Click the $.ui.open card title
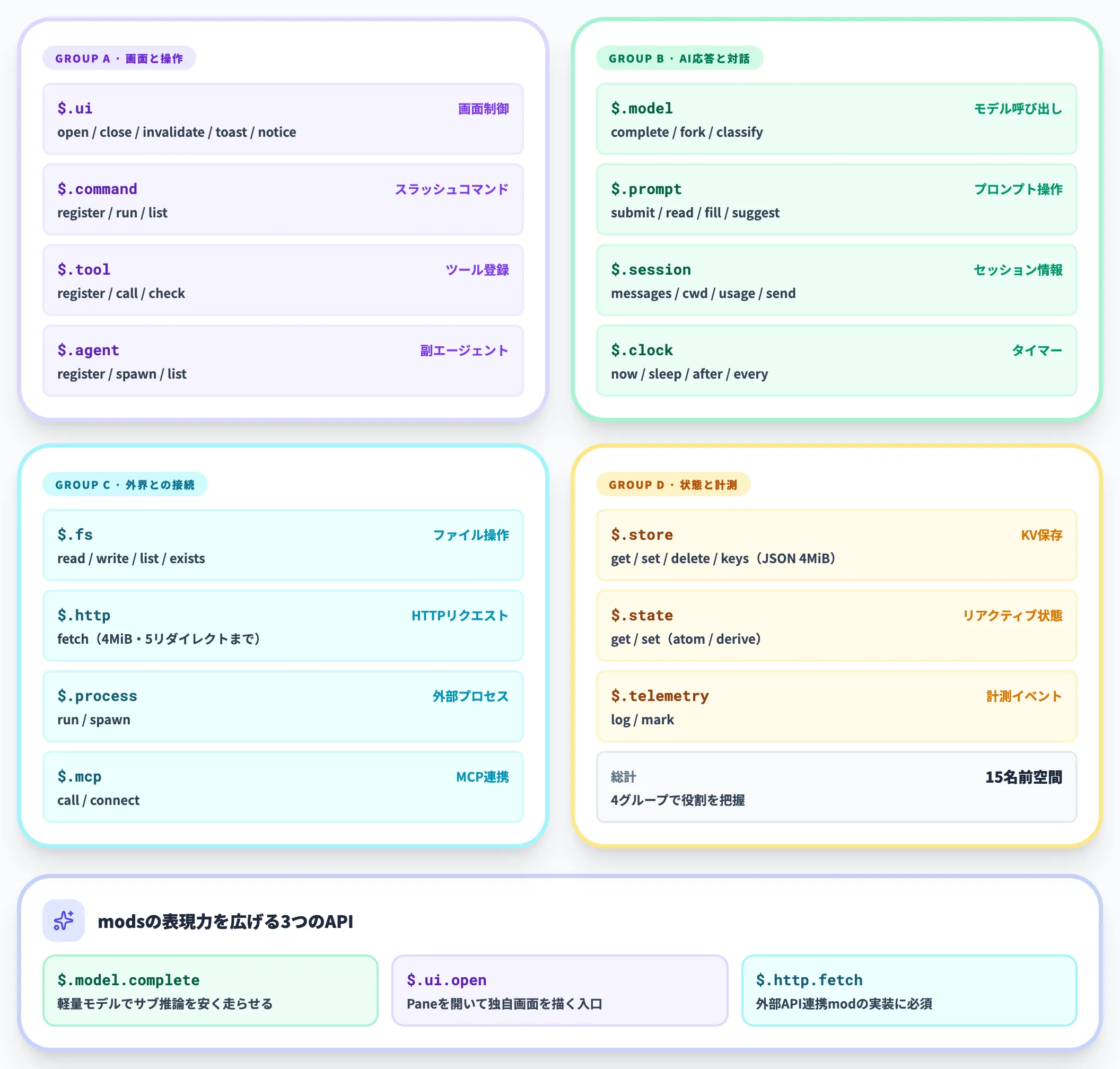The image size is (1120, 1069). tap(447, 979)
